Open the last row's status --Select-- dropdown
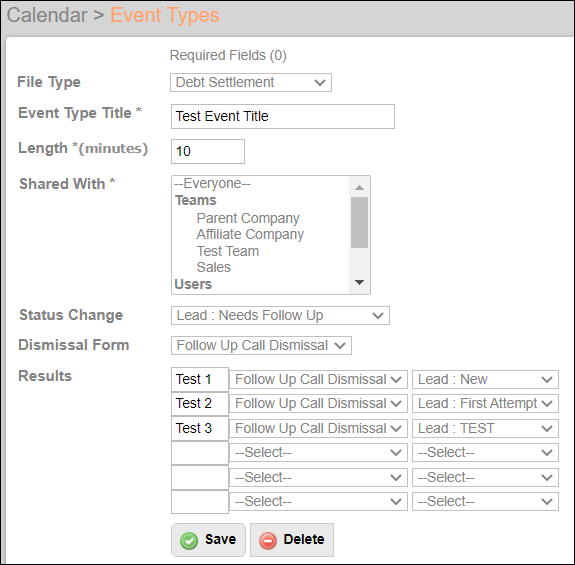This screenshot has height=565, width=575. click(x=485, y=501)
